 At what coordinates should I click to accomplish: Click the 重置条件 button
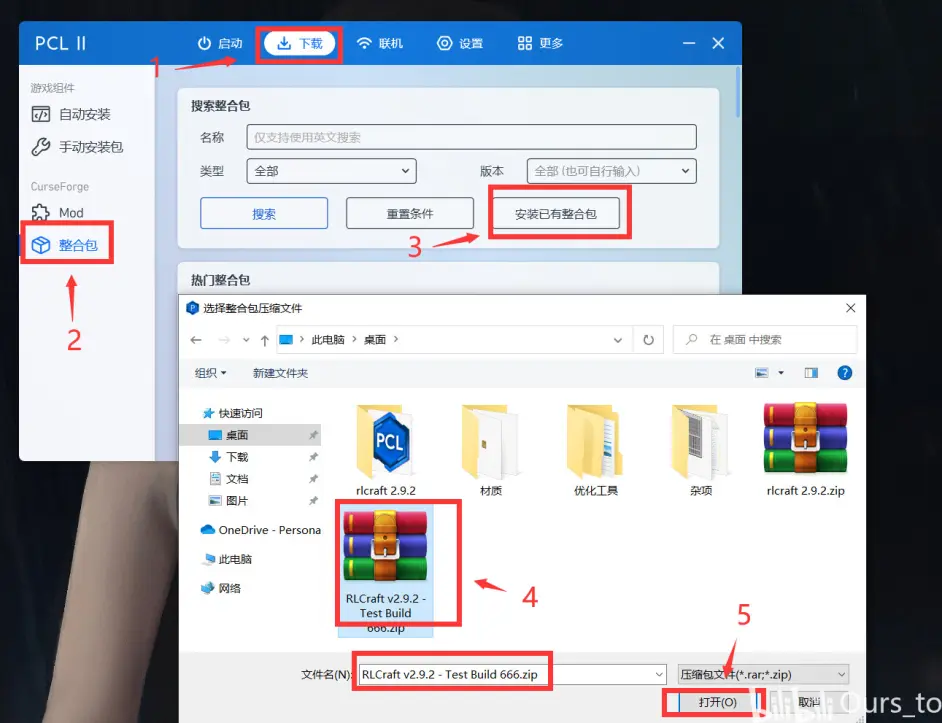[410, 213]
